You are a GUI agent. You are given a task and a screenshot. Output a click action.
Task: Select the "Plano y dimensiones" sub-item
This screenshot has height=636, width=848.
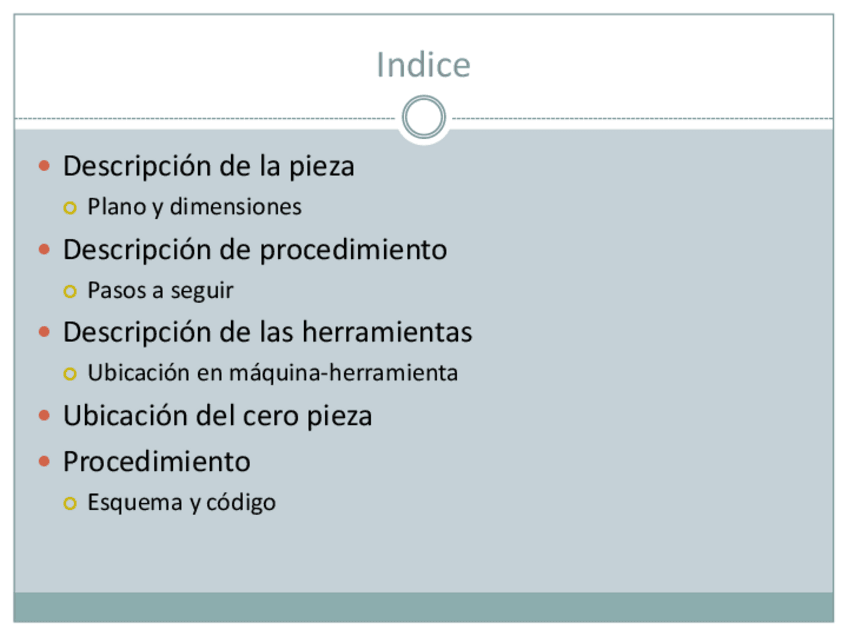[x=194, y=207]
